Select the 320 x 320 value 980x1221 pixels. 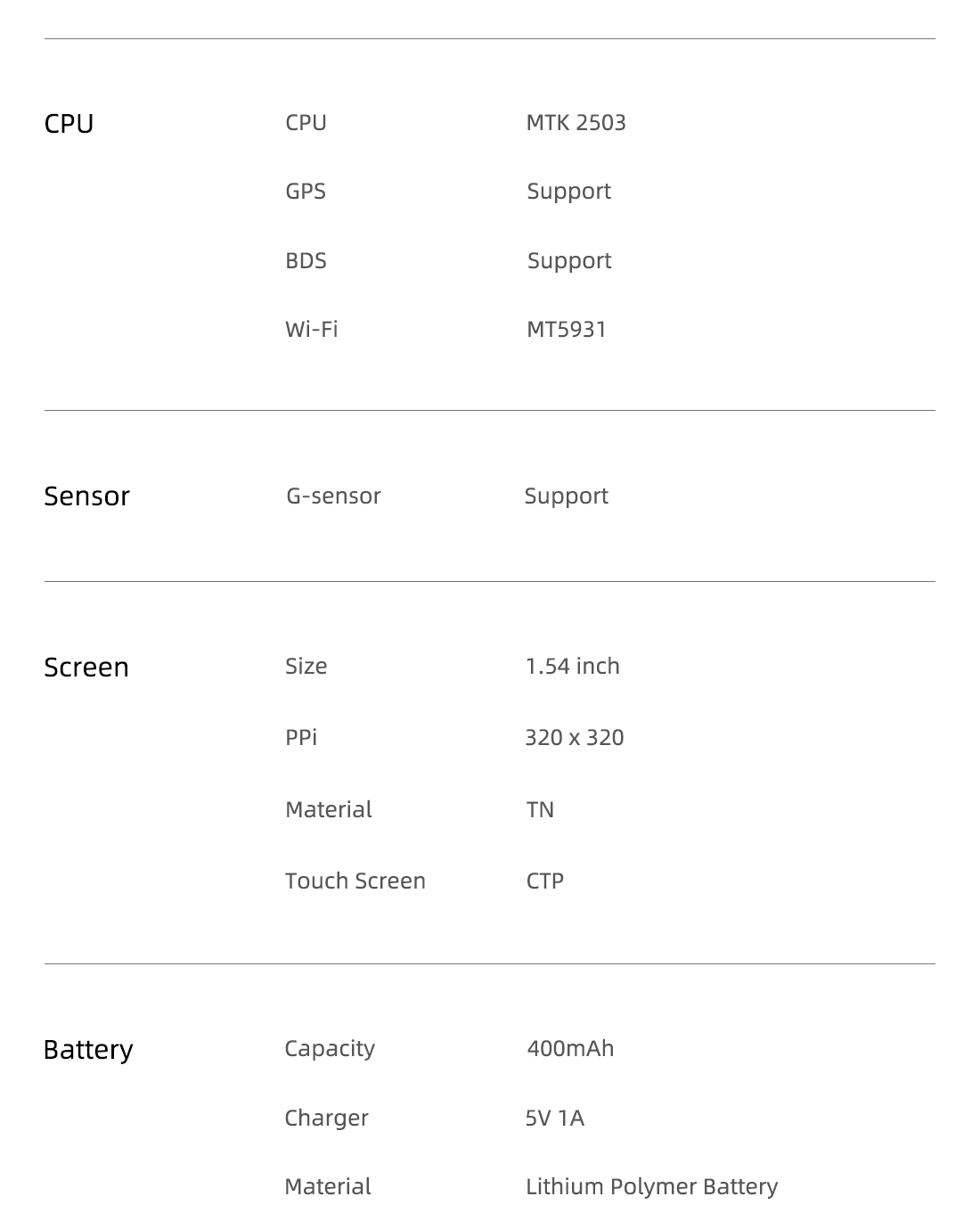coord(575,737)
